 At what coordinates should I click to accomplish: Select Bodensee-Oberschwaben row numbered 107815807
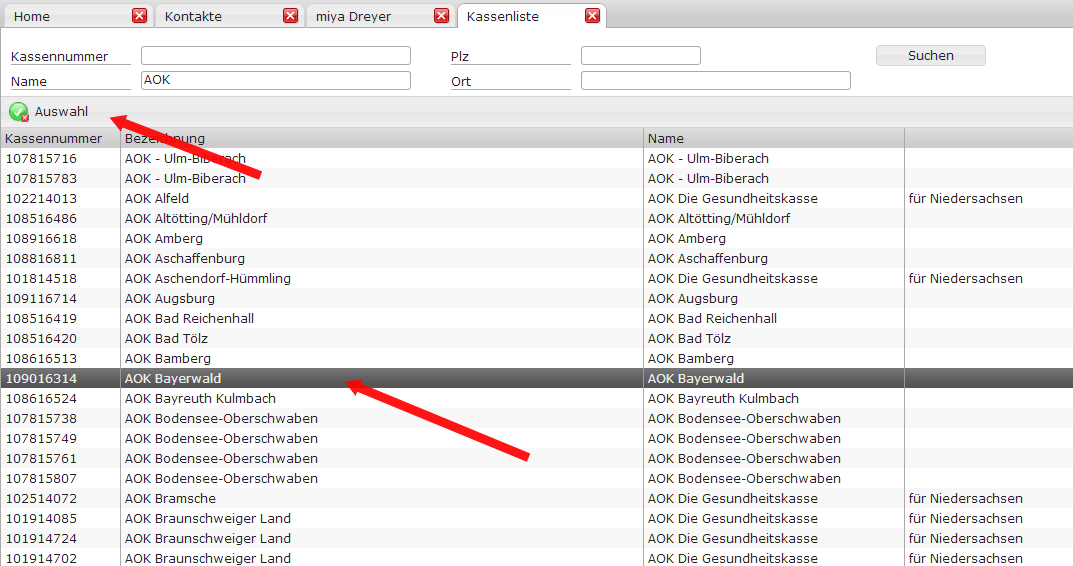pos(536,478)
